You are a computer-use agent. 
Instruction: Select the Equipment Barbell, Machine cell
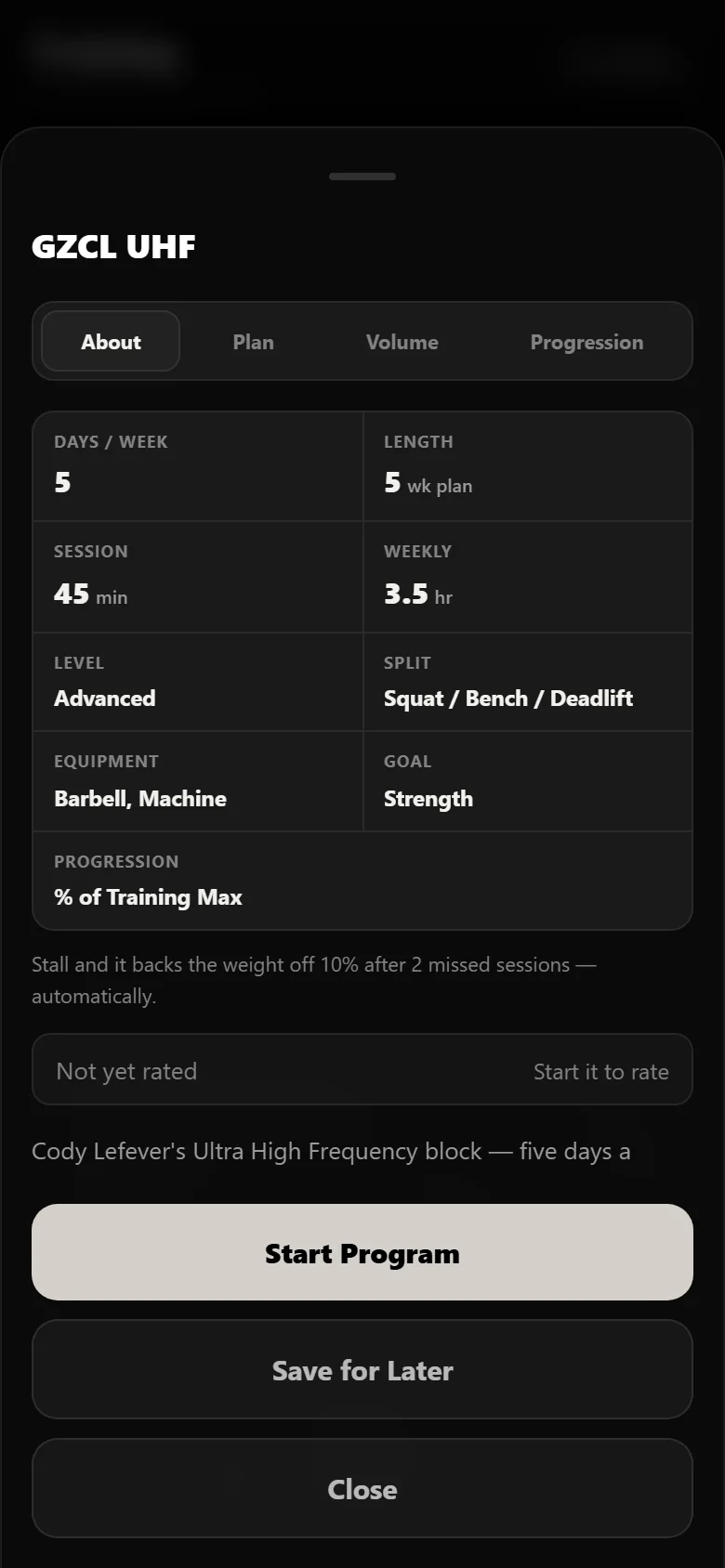[x=198, y=781]
